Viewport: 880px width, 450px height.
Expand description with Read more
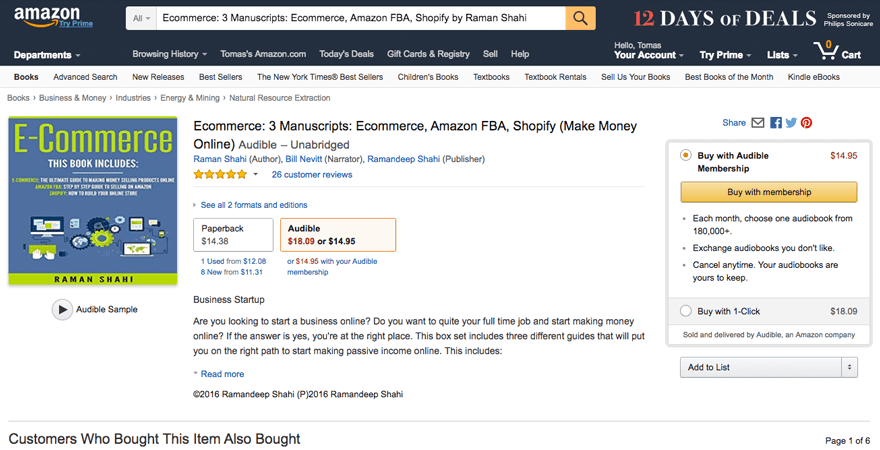(x=222, y=374)
